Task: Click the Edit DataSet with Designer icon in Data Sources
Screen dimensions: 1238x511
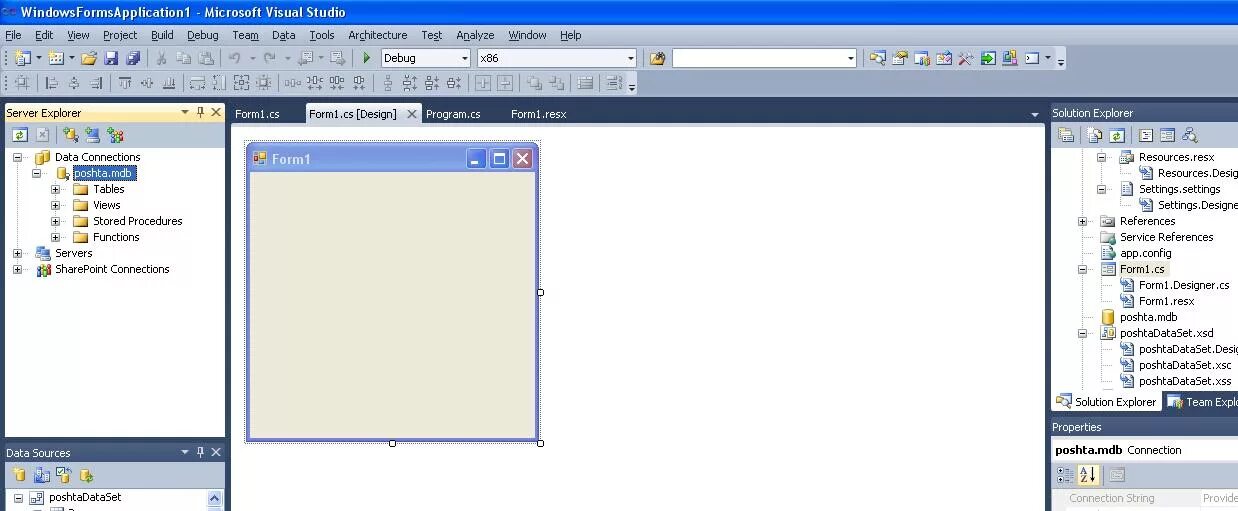Action: [x=41, y=475]
